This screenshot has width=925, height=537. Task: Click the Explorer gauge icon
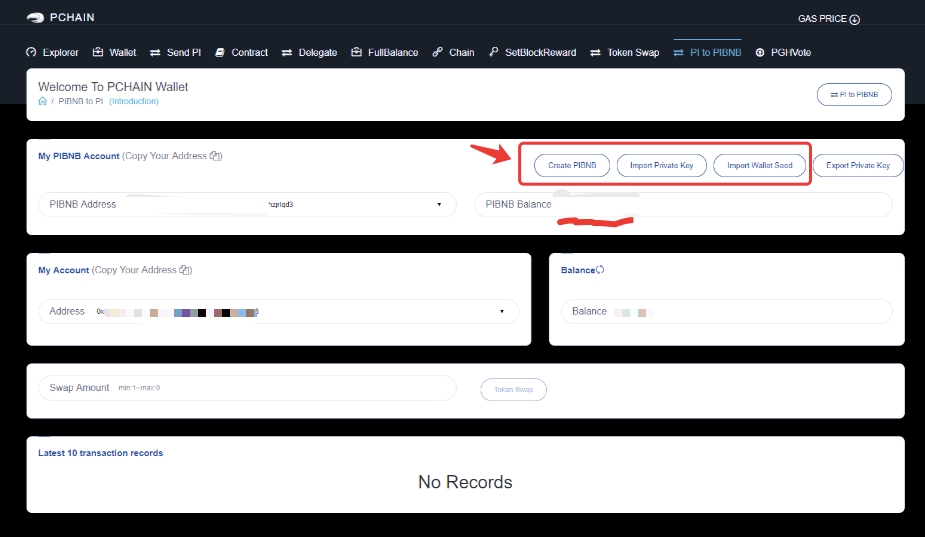pos(31,52)
